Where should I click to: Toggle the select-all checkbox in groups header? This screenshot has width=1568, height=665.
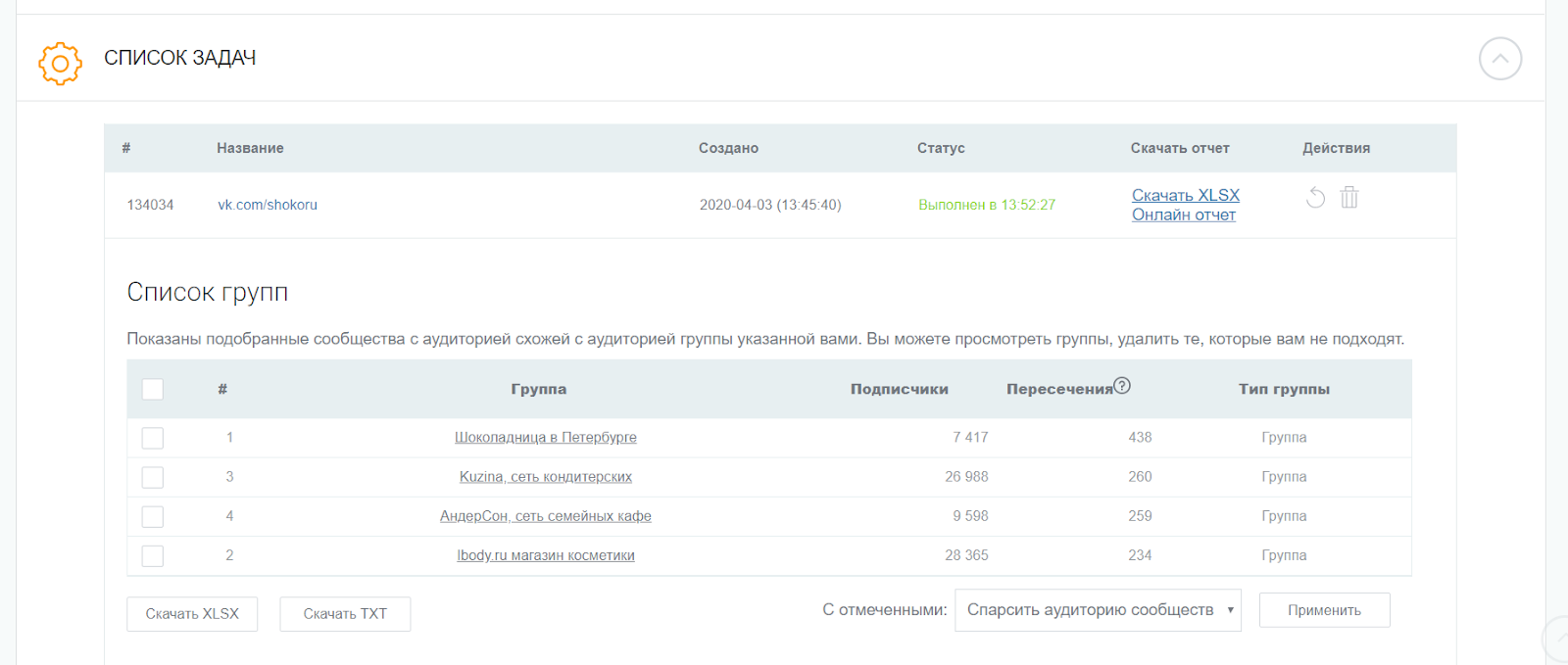pos(153,389)
